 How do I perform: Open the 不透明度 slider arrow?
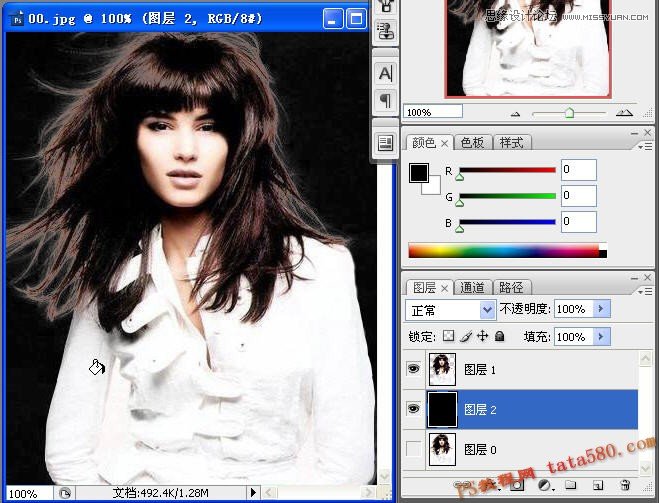(x=601, y=309)
